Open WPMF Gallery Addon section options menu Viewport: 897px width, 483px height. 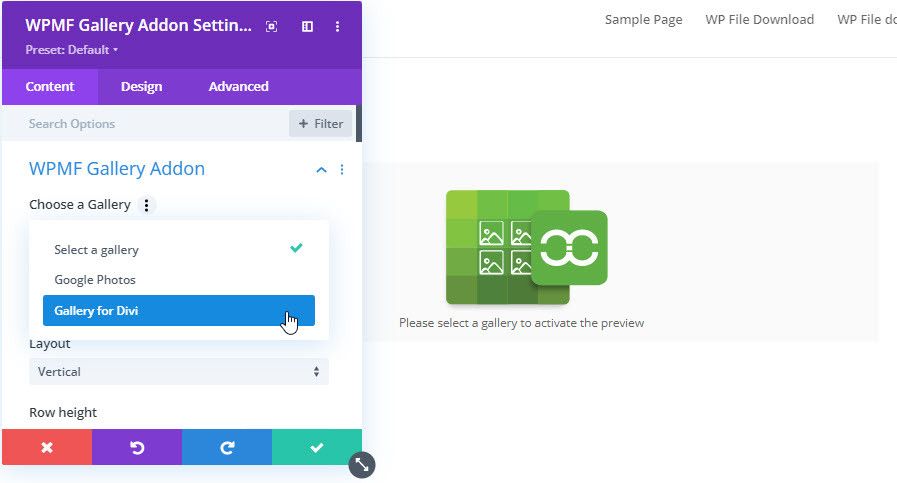pyautogui.click(x=342, y=170)
